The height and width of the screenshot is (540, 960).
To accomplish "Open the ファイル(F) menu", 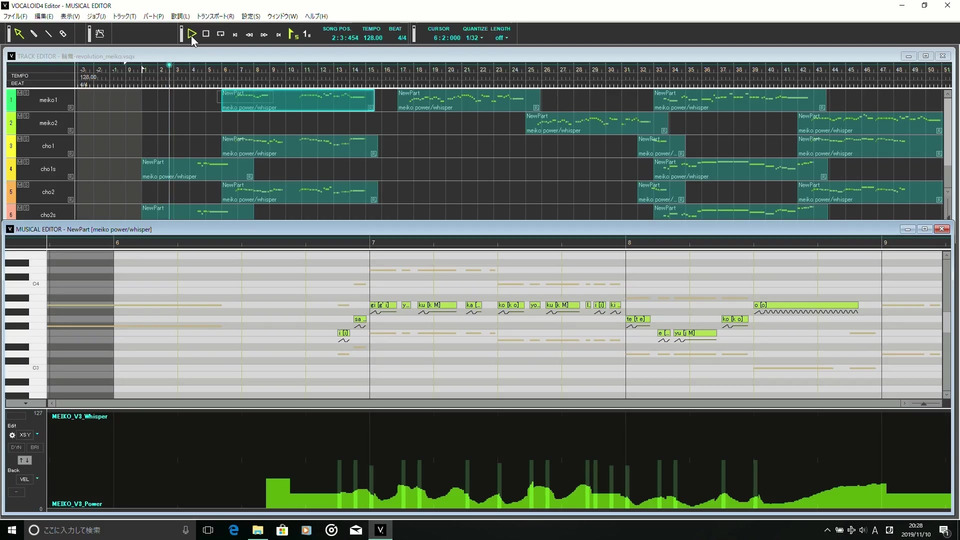I will pyautogui.click(x=15, y=17).
